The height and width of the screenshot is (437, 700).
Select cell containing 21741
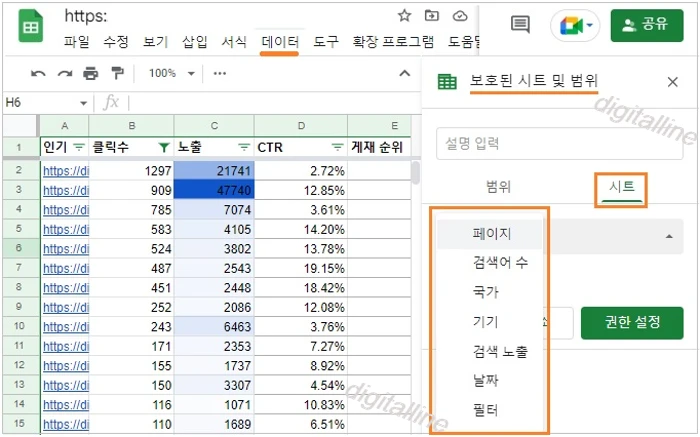pyautogui.click(x=214, y=171)
